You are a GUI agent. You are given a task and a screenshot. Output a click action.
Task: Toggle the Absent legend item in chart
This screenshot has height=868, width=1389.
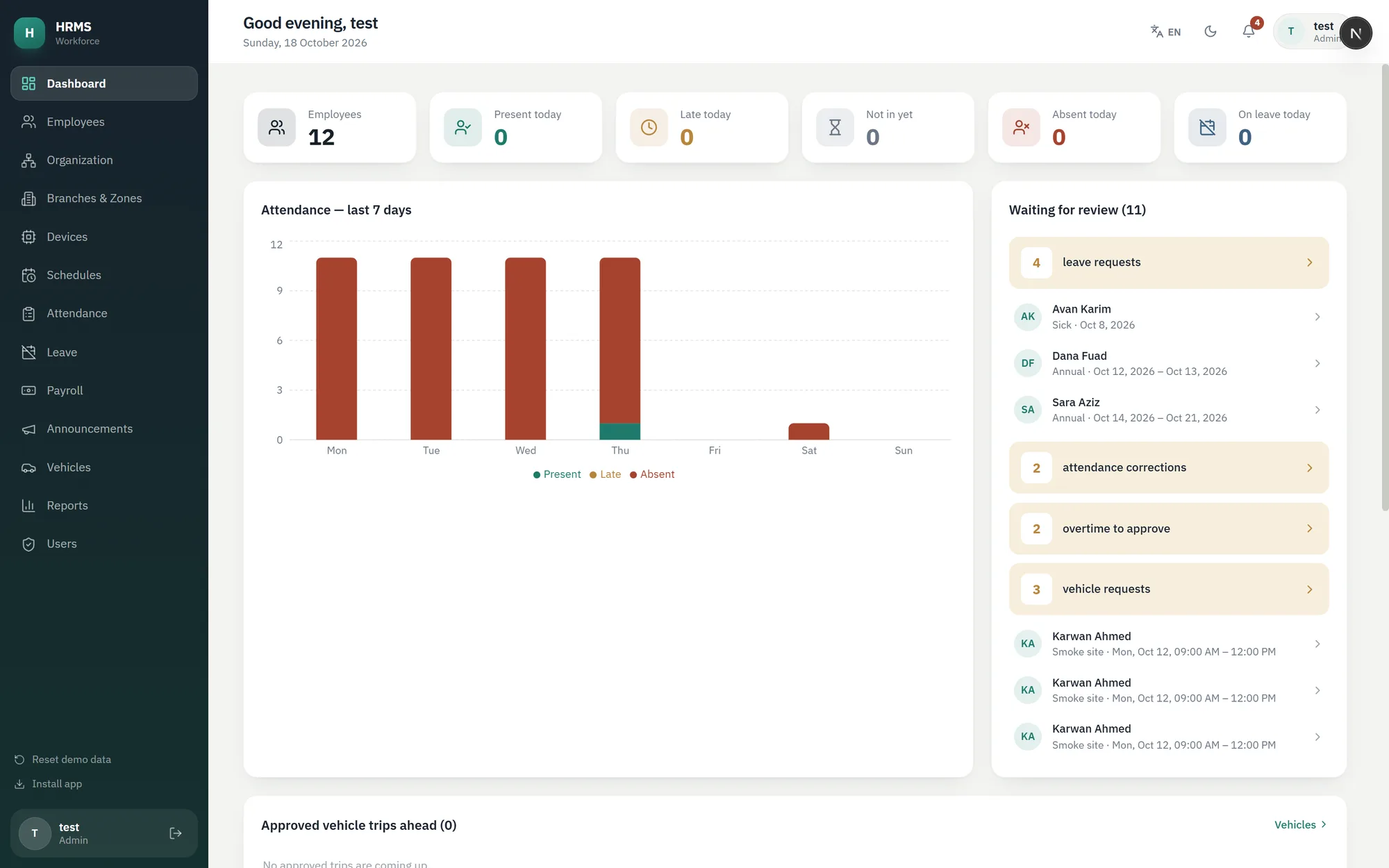[652, 474]
